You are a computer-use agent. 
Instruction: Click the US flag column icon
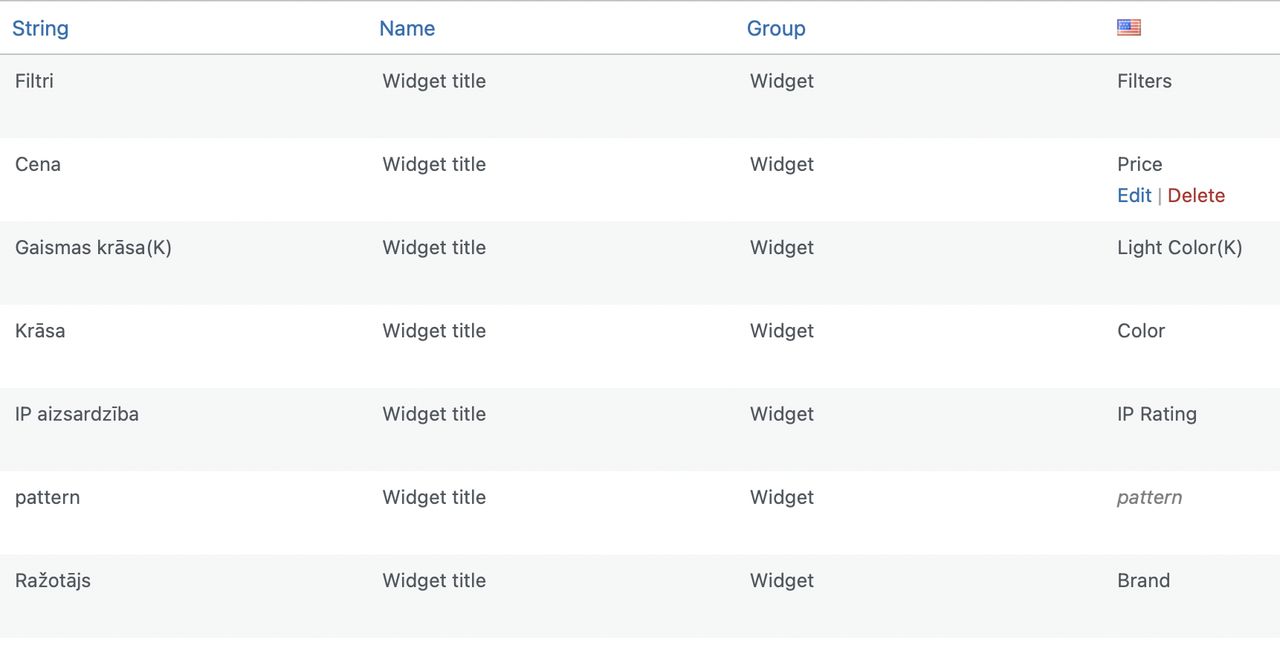tap(1128, 28)
